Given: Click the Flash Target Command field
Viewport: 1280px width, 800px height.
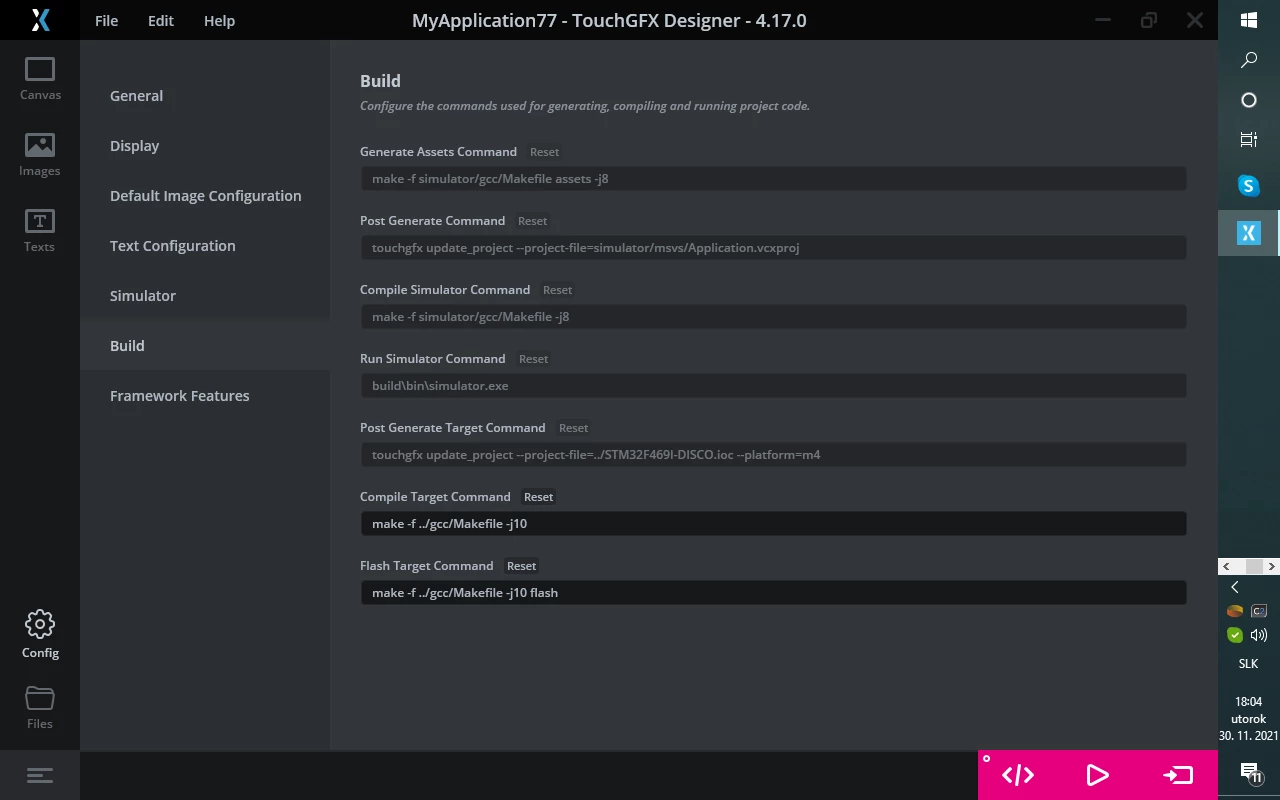Looking at the screenshot, I should (x=773, y=593).
